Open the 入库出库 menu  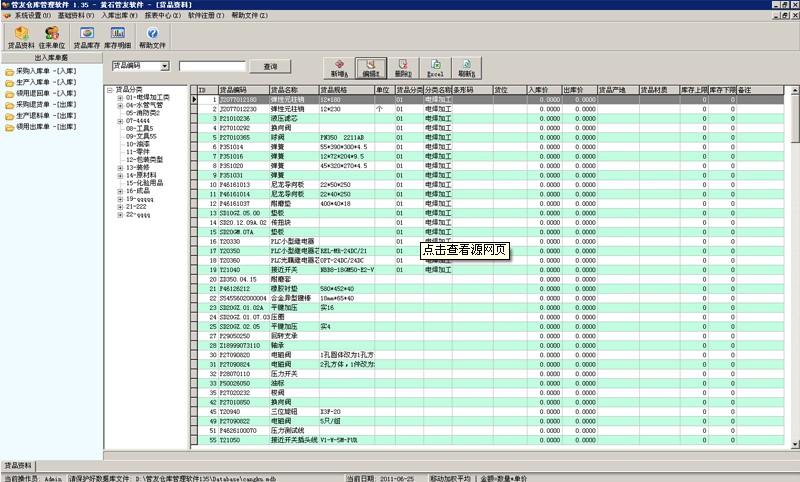click(x=119, y=15)
